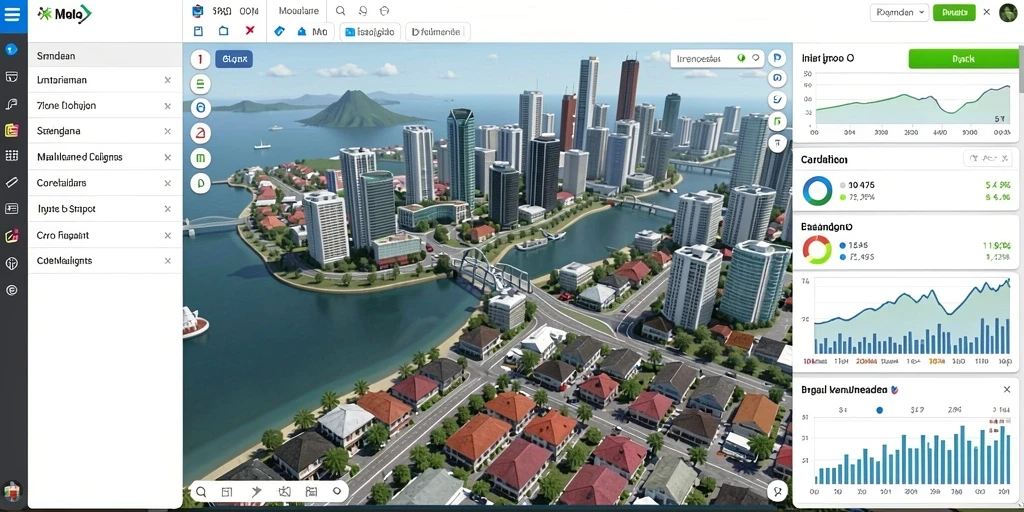Open the hamburger menu button
1024x512 pixels.
[x=12, y=14]
